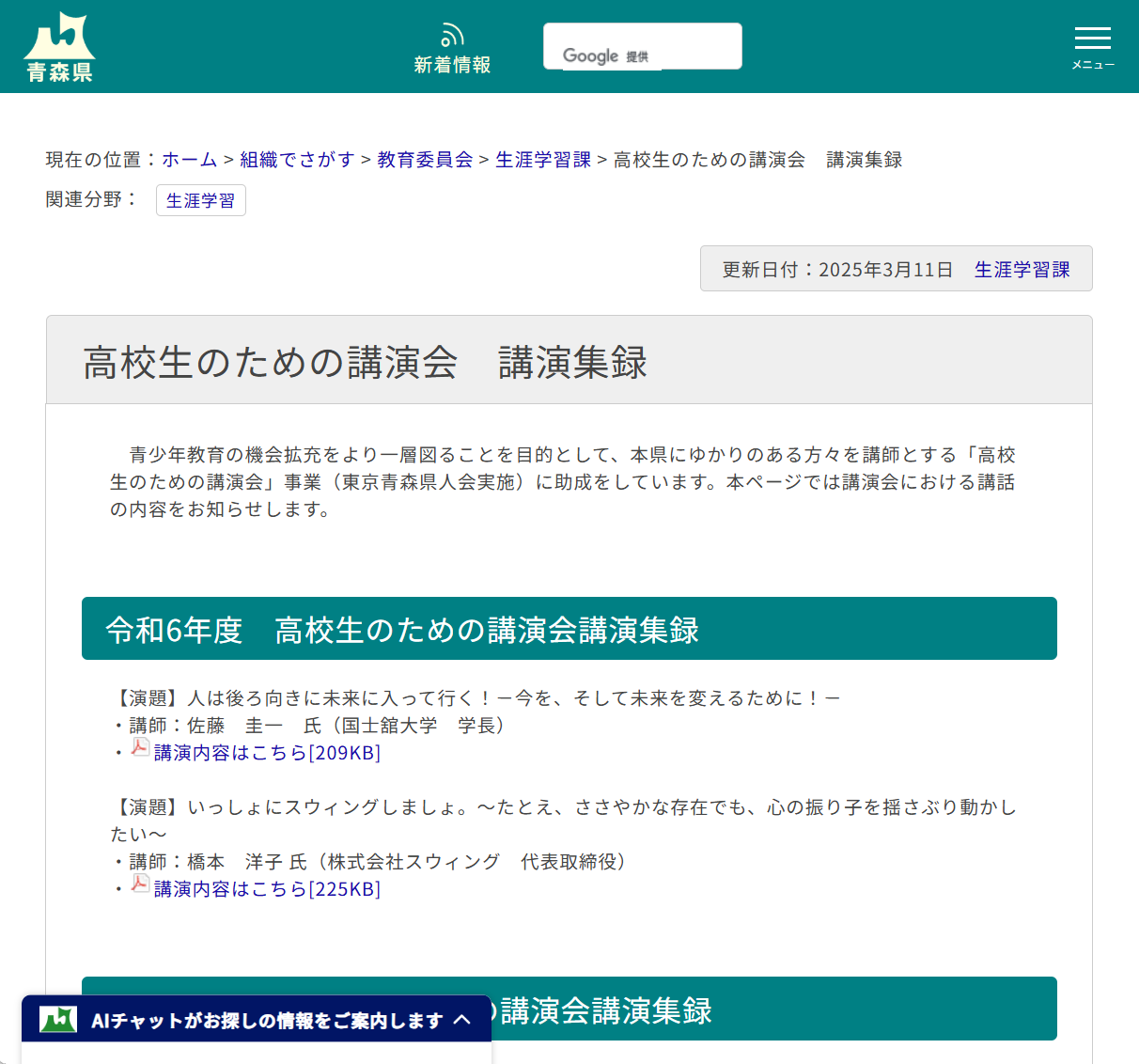
Task: Open the 生涯学習課 breadcrumb link
Action: click(x=543, y=160)
